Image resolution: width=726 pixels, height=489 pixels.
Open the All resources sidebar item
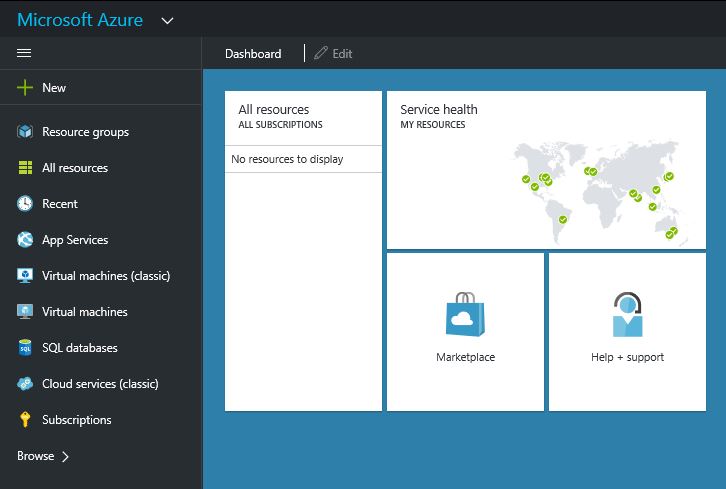point(75,168)
